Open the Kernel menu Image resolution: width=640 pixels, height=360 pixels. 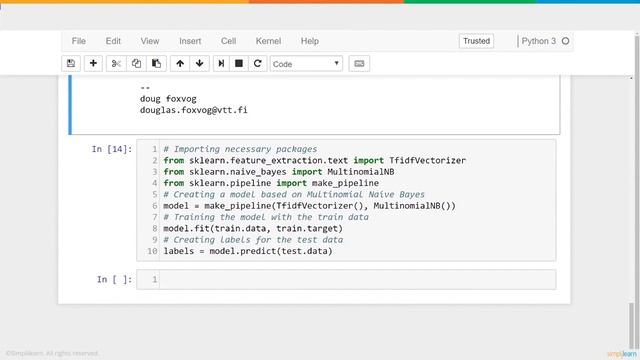[x=268, y=41]
